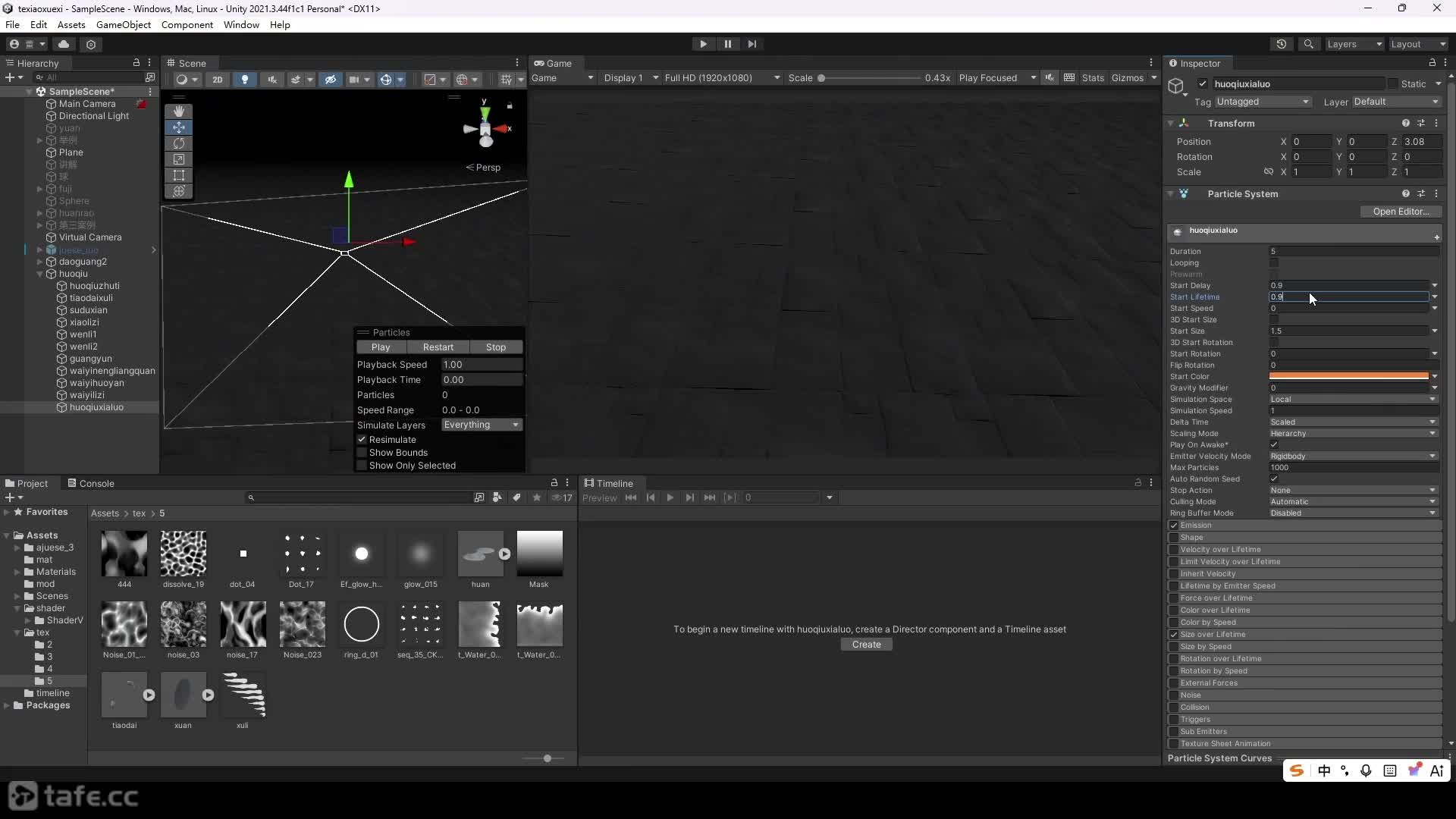Toggle the Emission module checkbox
Viewport: 1456px width, 819px height.
pos(1174,526)
